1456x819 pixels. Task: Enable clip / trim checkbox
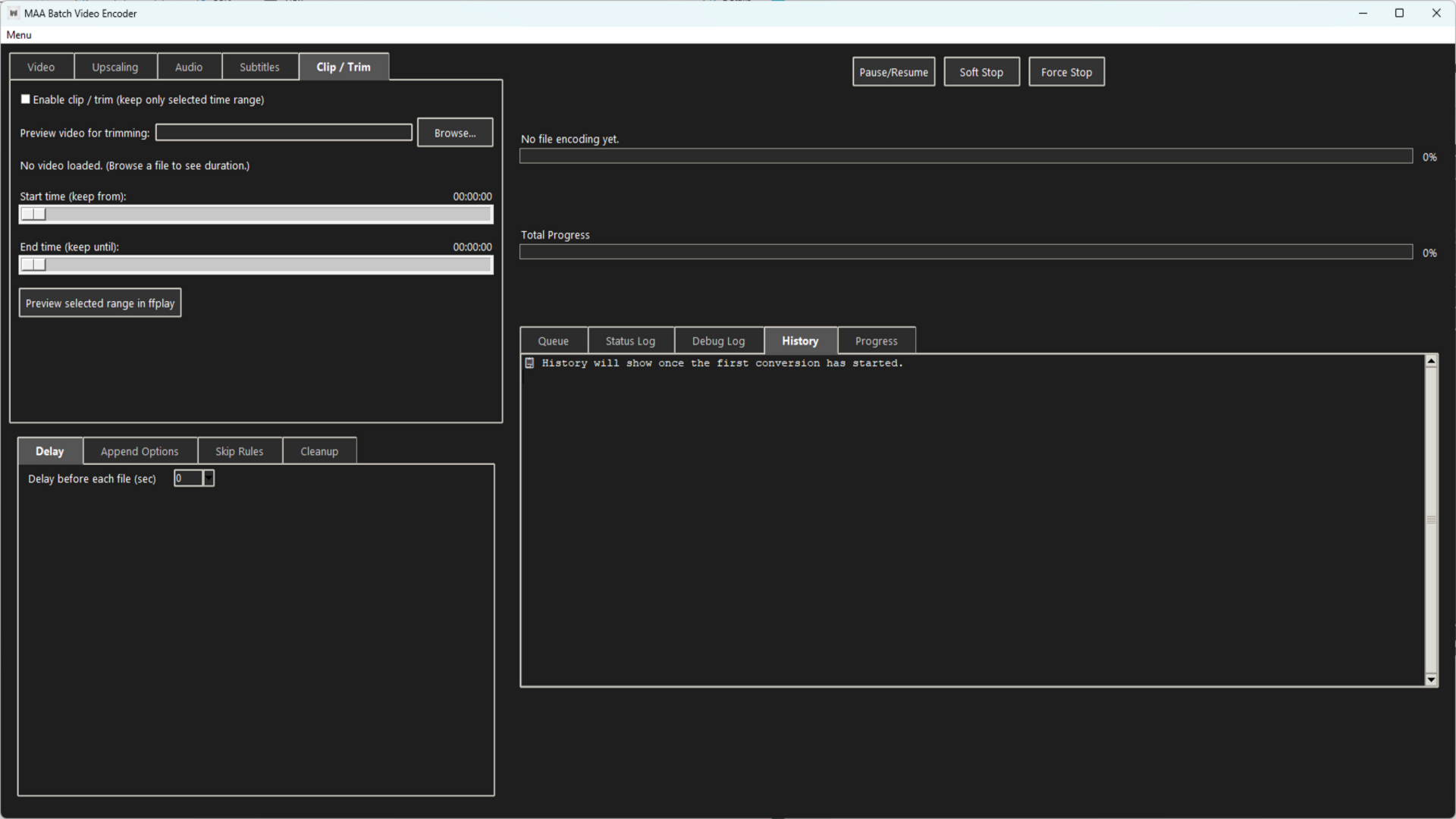click(25, 99)
